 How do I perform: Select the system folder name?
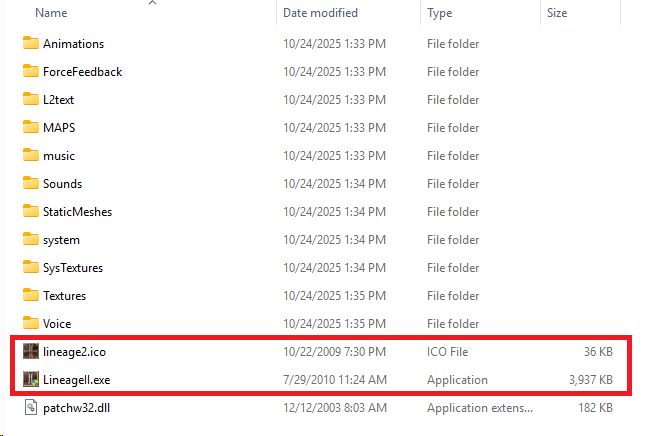point(61,240)
